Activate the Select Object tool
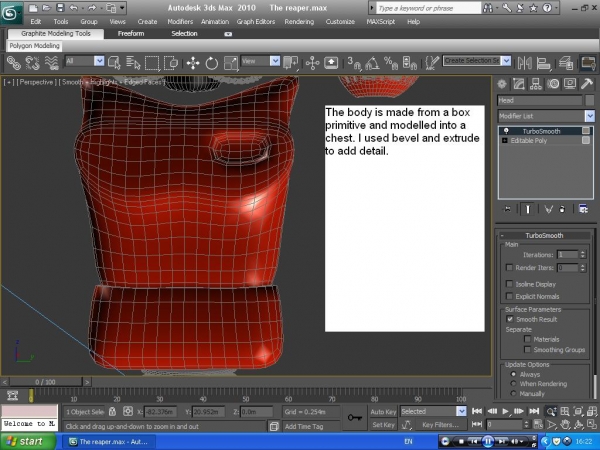Screen dimensions: 600x450 point(114,63)
